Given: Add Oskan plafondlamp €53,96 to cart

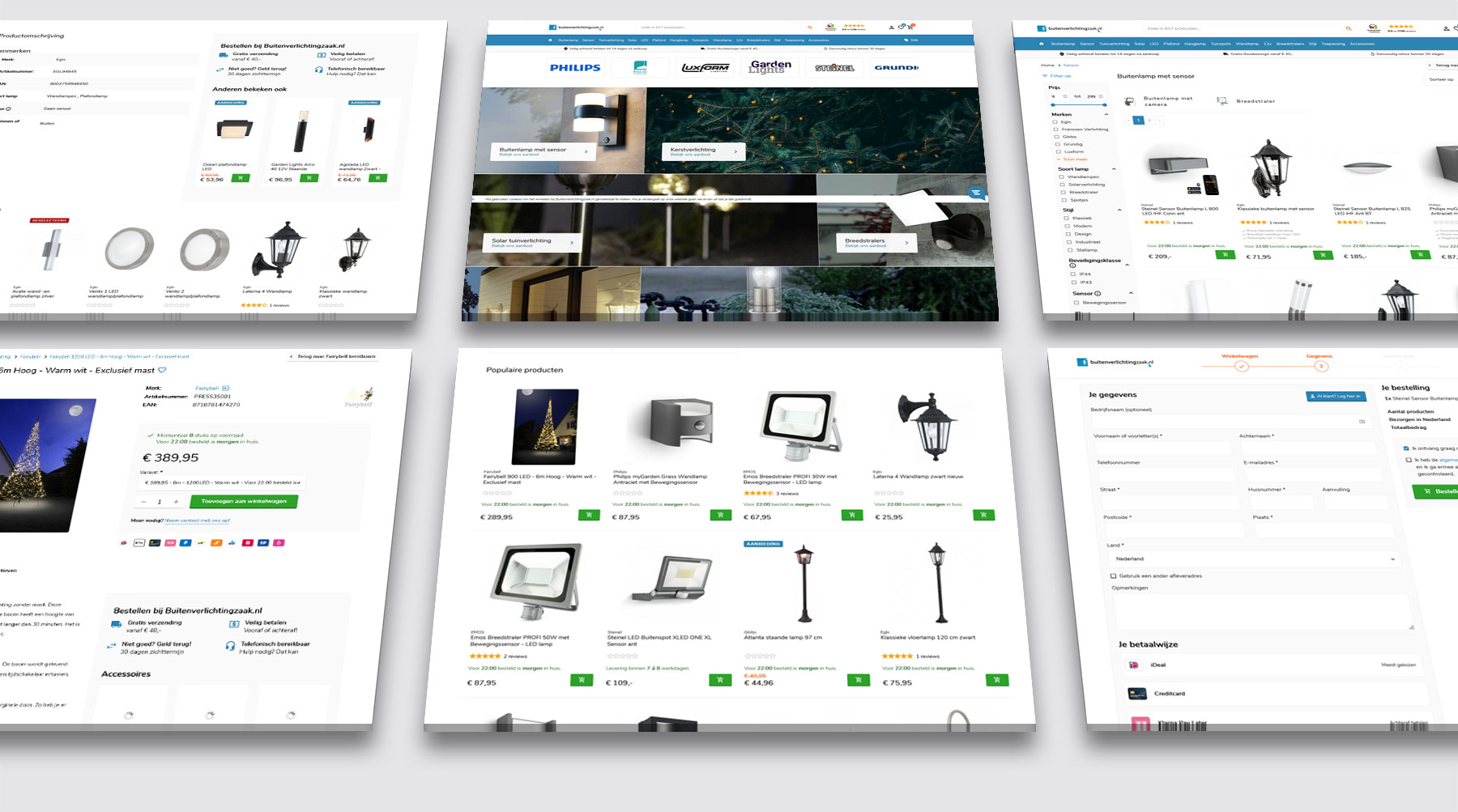Looking at the screenshot, I should [241, 178].
